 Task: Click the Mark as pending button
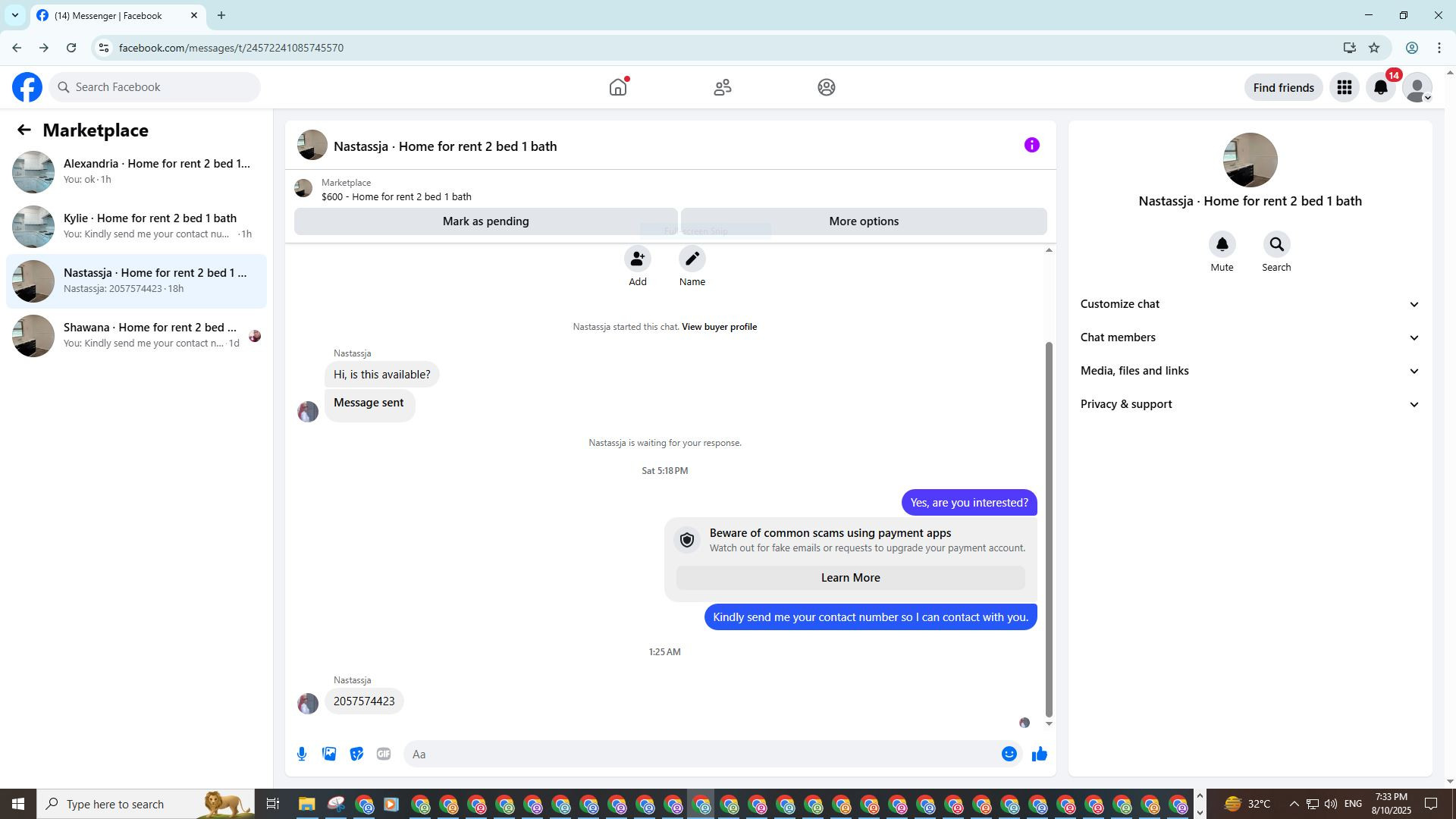[x=485, y=221]
